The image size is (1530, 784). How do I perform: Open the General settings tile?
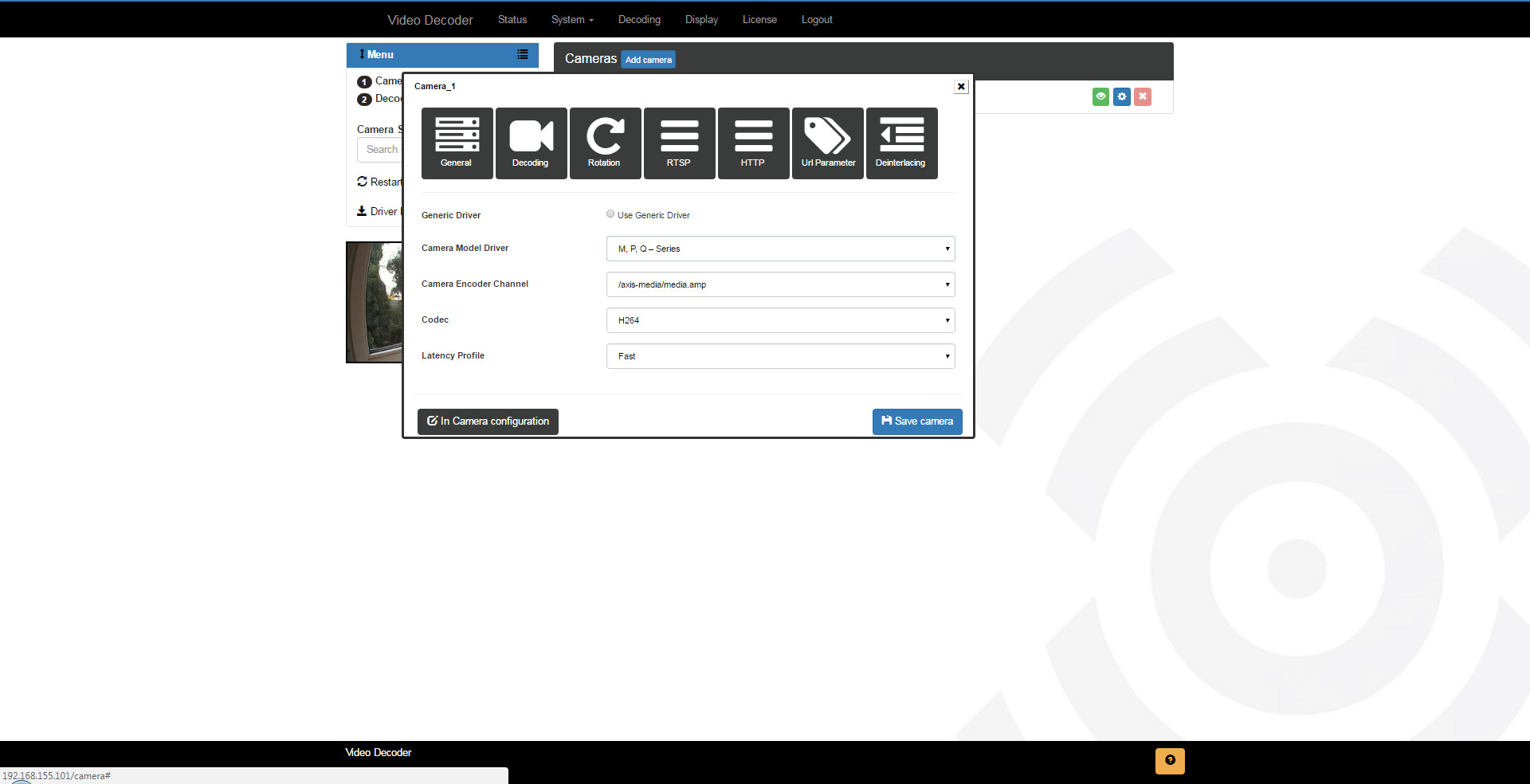(457, 143)
